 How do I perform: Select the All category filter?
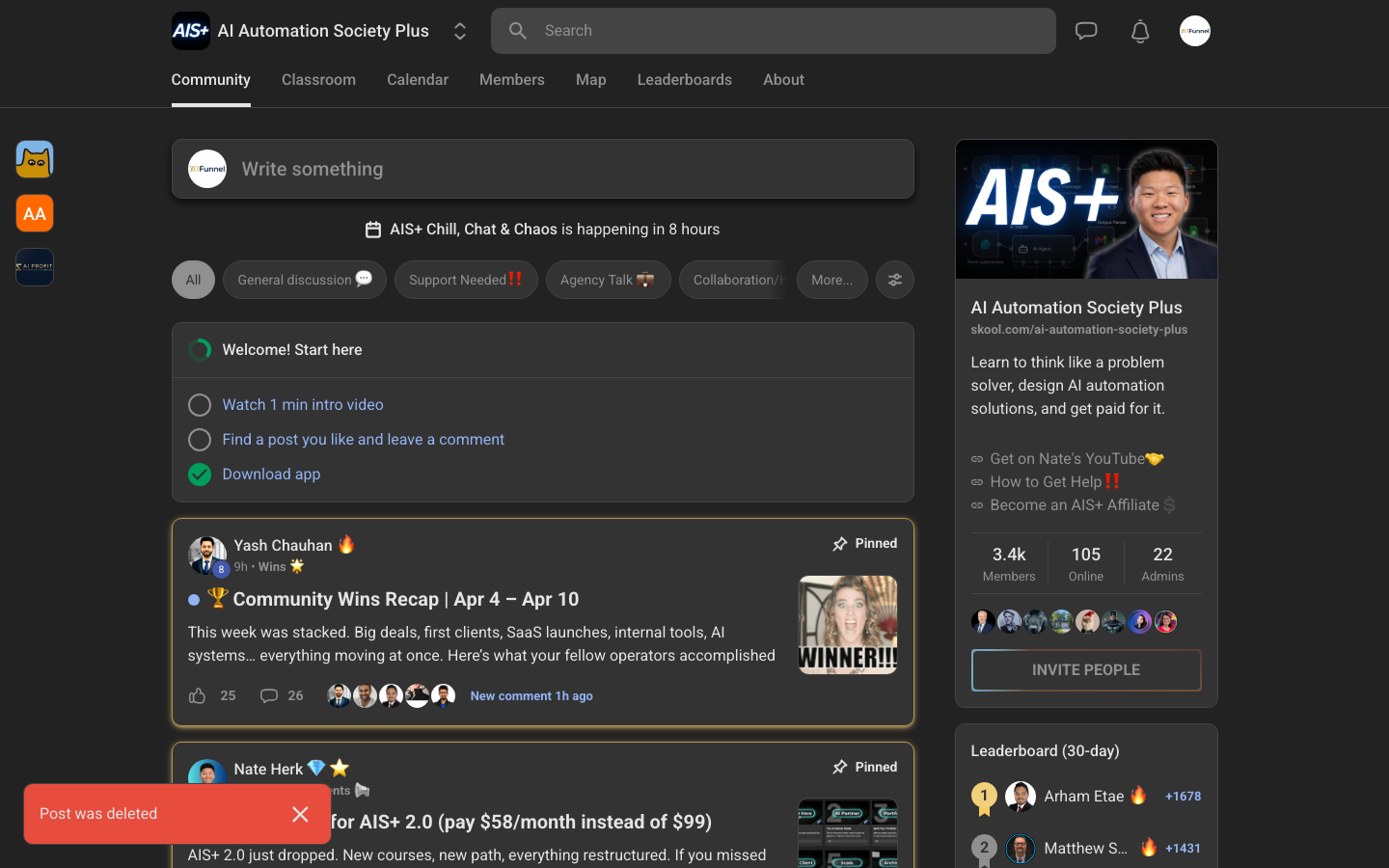193,280
